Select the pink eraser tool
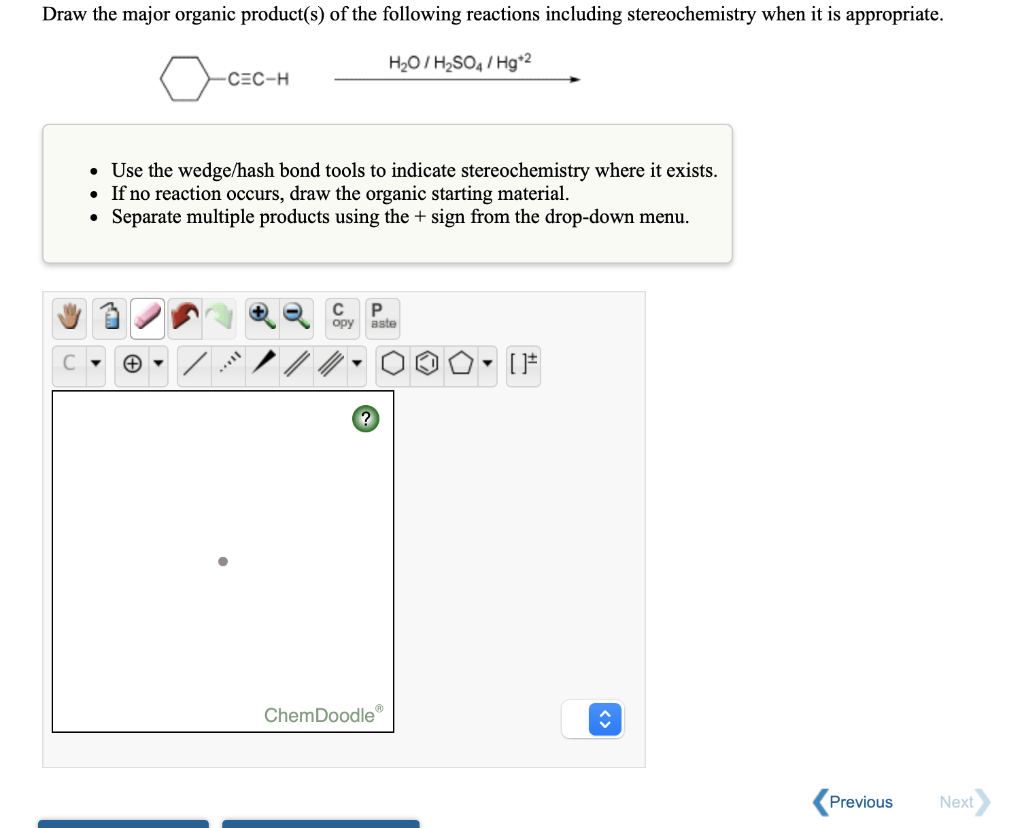Viewport: 1024px width, 828px height. point(148,318)
